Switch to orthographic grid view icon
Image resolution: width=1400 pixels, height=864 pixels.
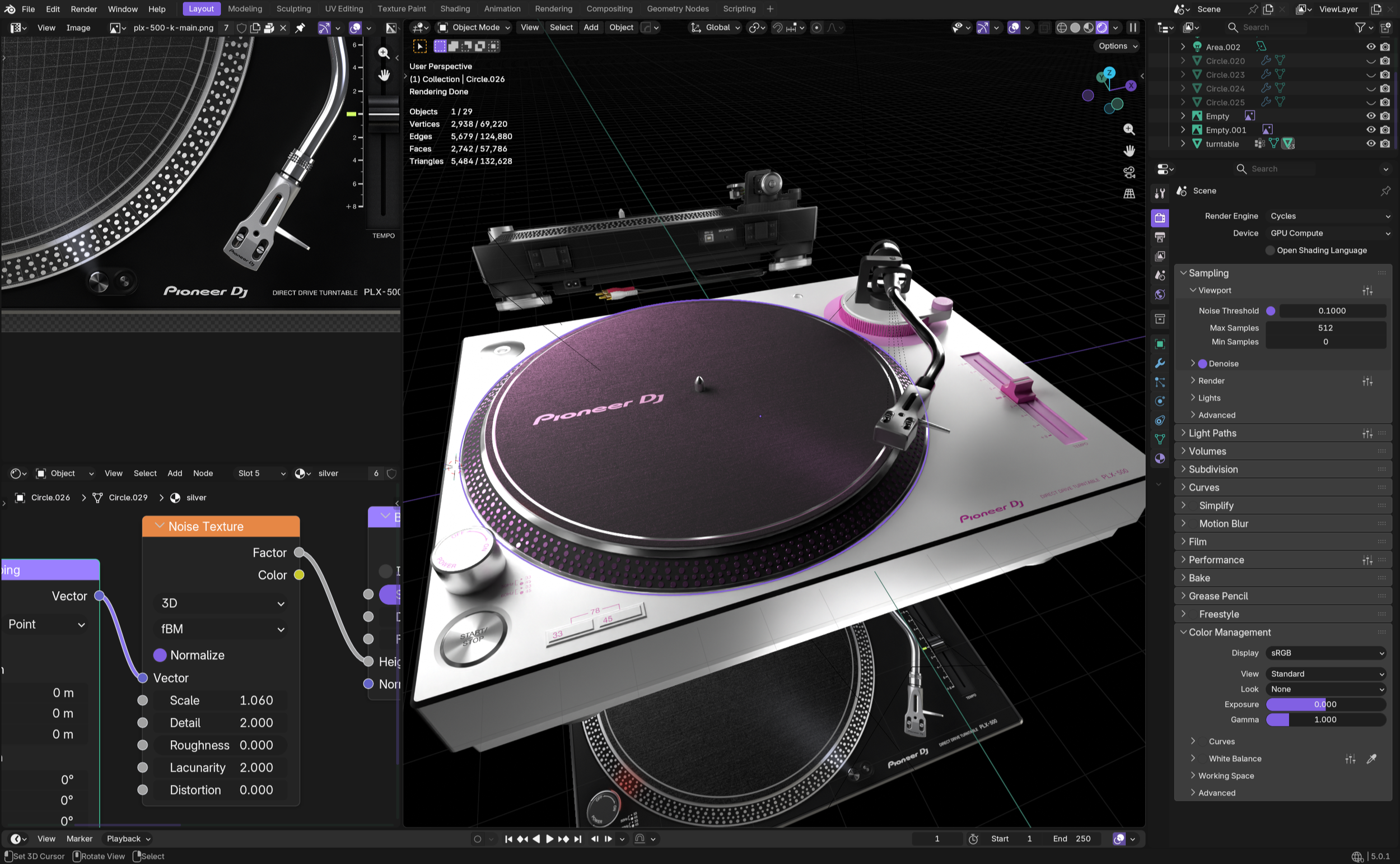click(1129, 194)
